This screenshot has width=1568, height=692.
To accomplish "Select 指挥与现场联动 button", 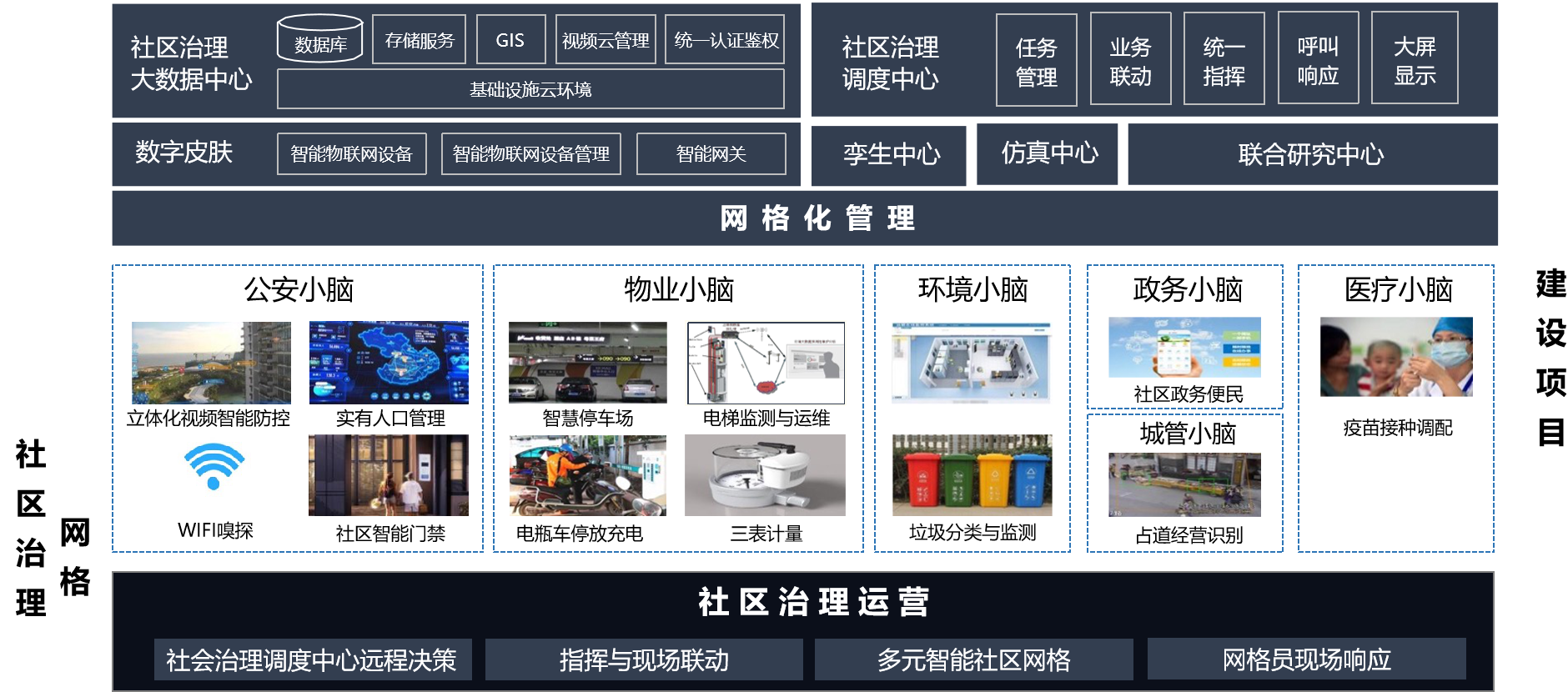I will (x=644, y=659).
